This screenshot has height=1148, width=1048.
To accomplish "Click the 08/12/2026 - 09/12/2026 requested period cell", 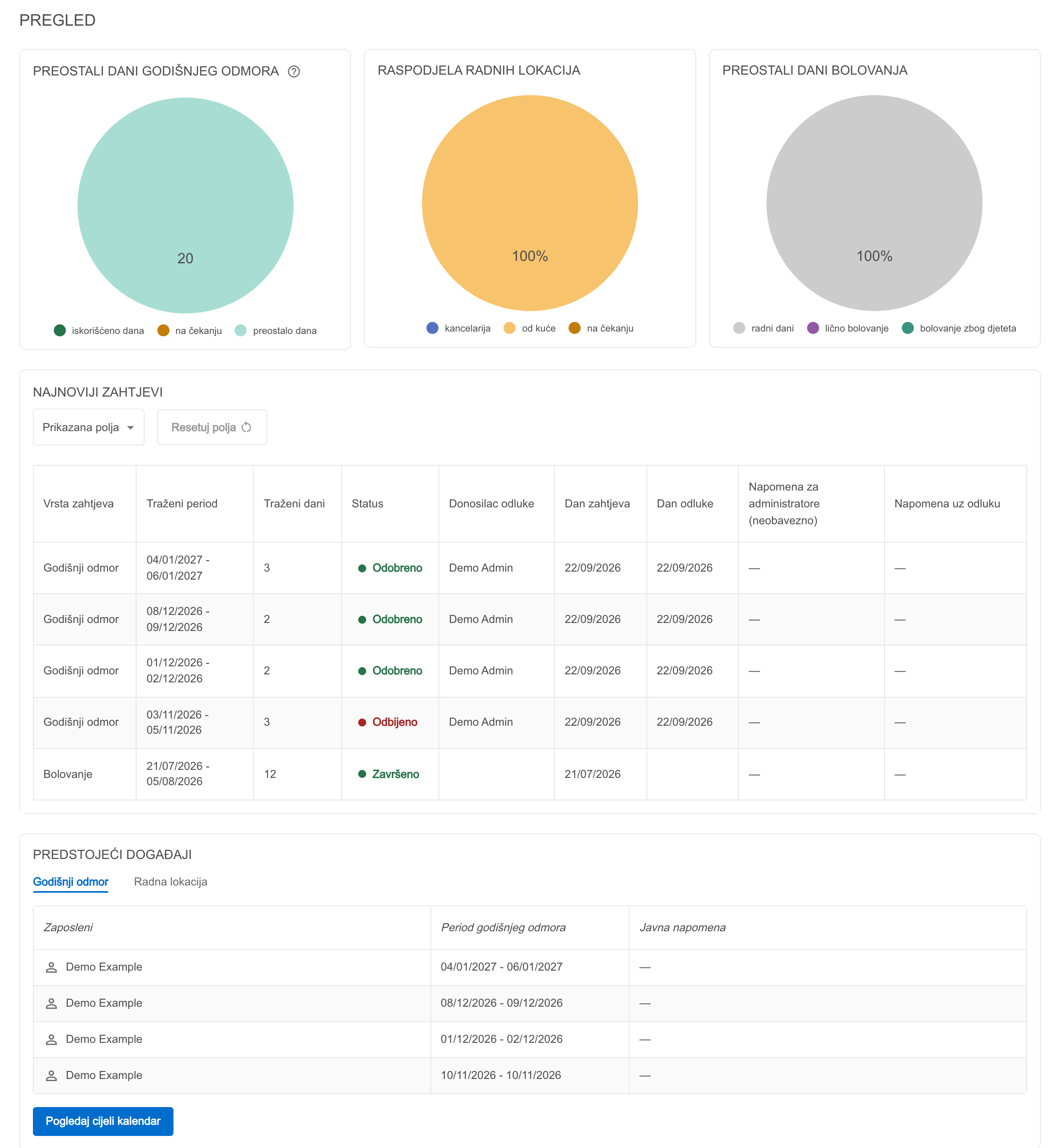I will [x=195, y=619].
